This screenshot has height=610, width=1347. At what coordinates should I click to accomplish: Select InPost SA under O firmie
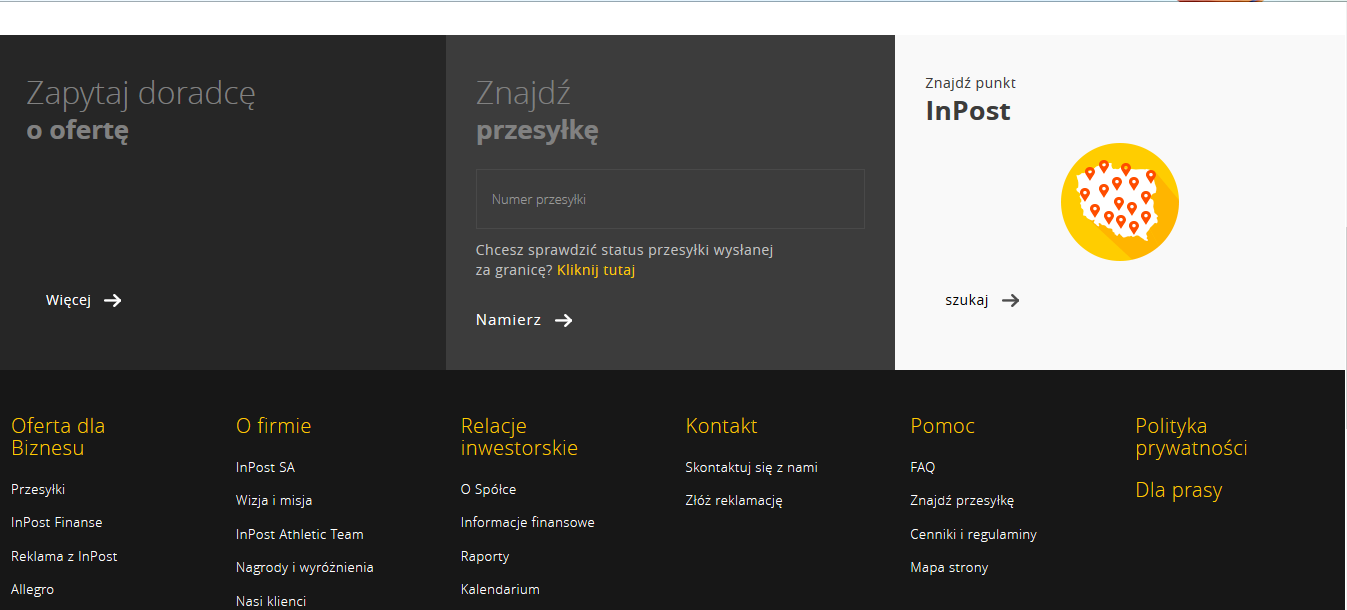click(265, 467)
